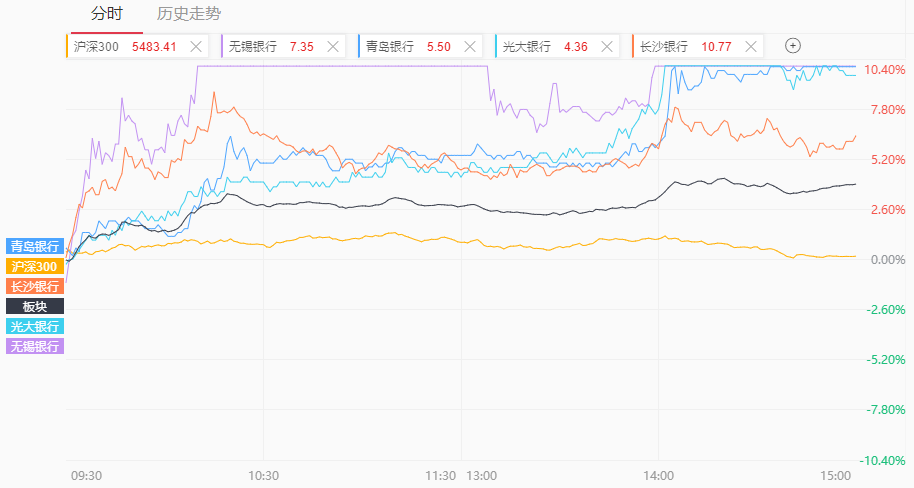Open the 长沙银行 10.77 quote chip
The image size is (914, 488).
click(686, 47)
